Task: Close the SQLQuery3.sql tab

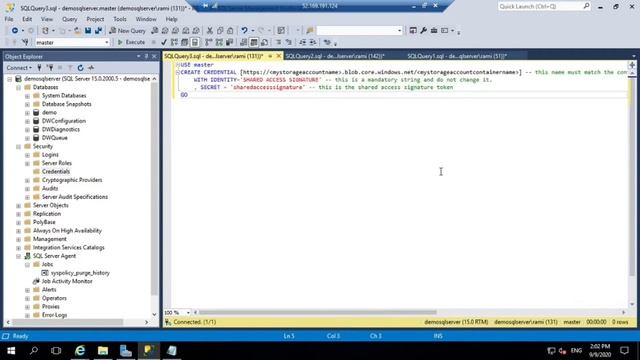Action: pos(279,56)
